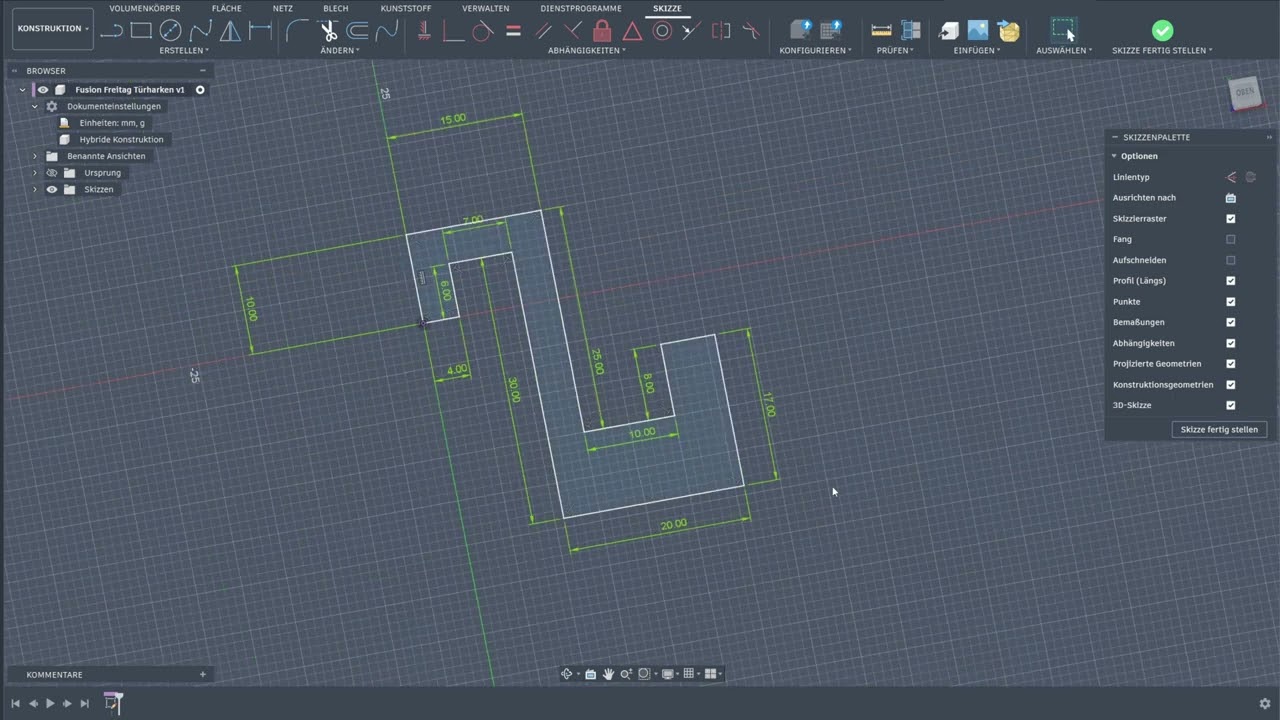Toggle the Bemaßungen checkbox
This screenshot has width=1280, height=720.
point(1231,322)
